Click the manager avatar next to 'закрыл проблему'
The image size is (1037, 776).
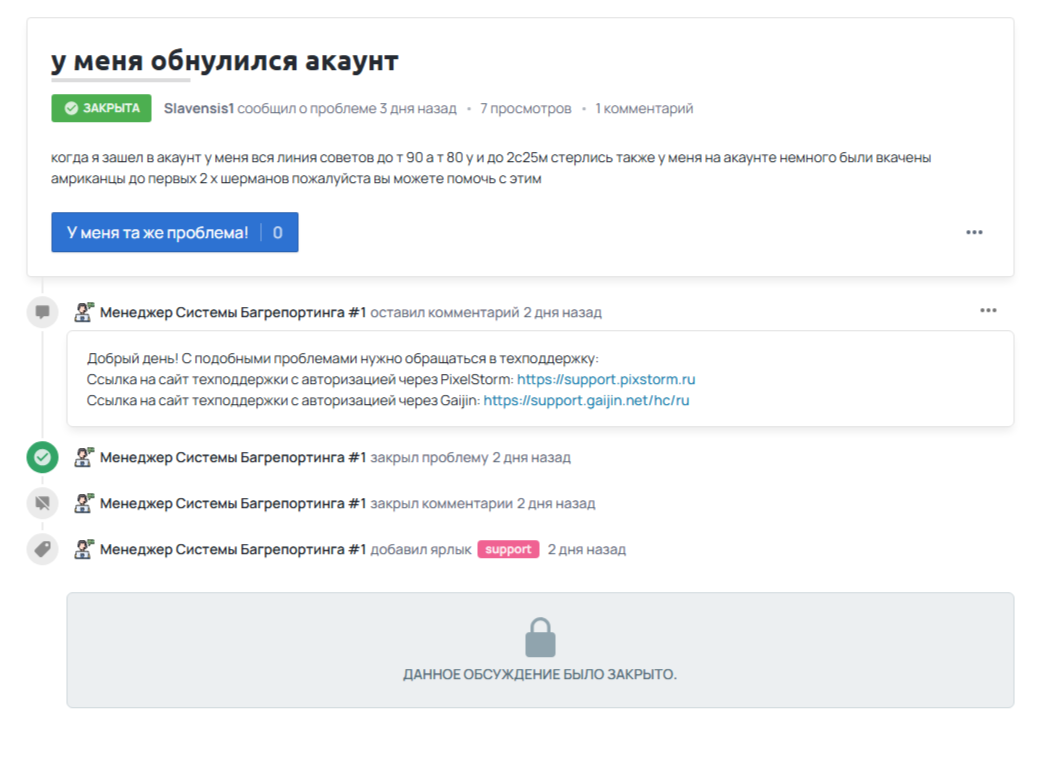pos(83,457)
